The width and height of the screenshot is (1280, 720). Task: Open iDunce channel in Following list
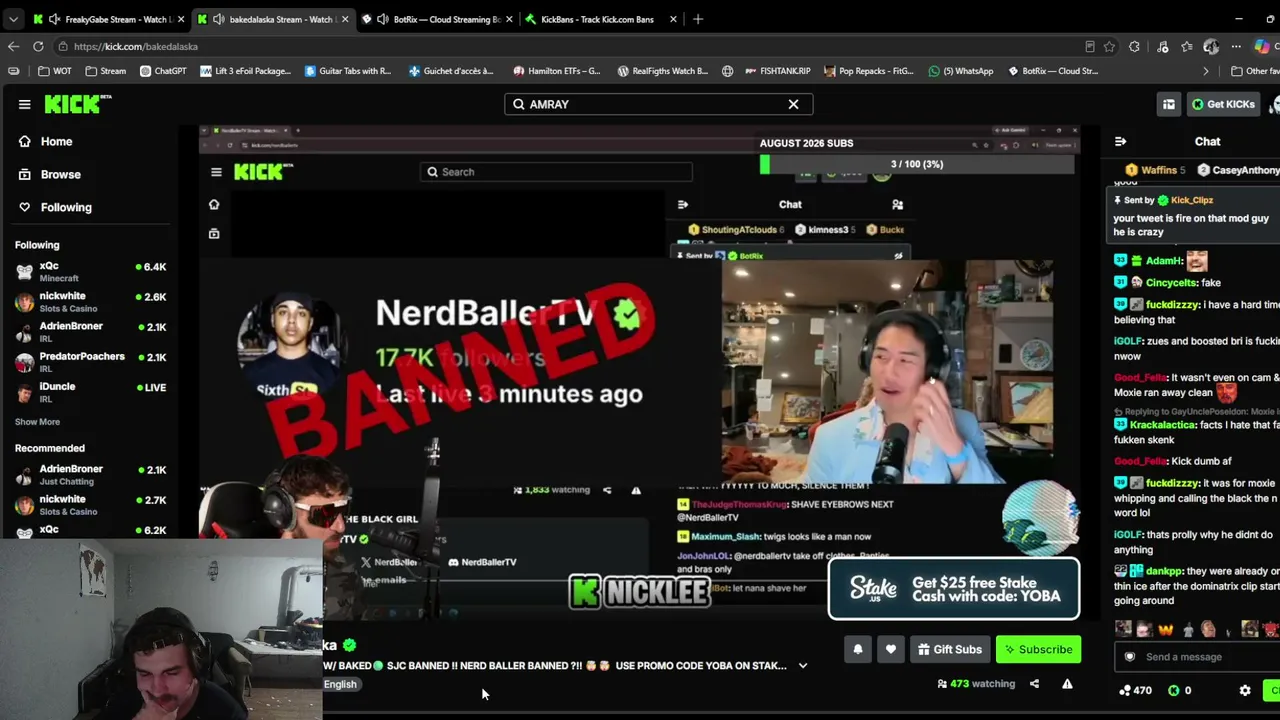tap(90, 392)
